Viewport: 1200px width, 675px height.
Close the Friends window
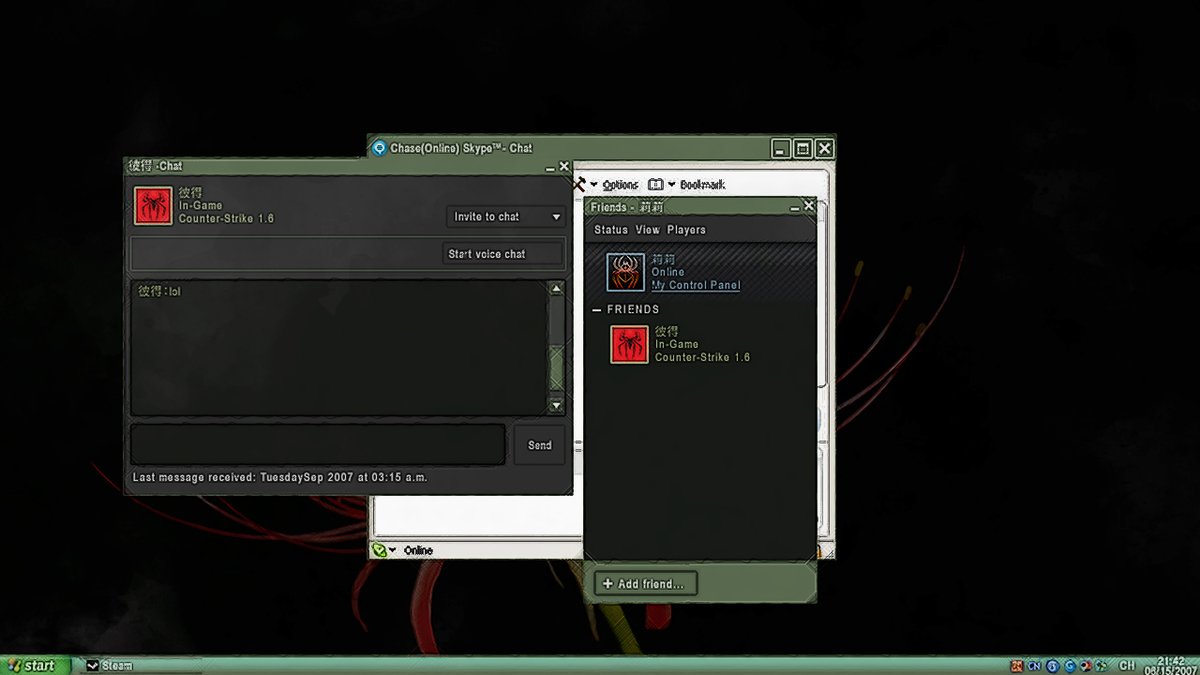(809, 206)
